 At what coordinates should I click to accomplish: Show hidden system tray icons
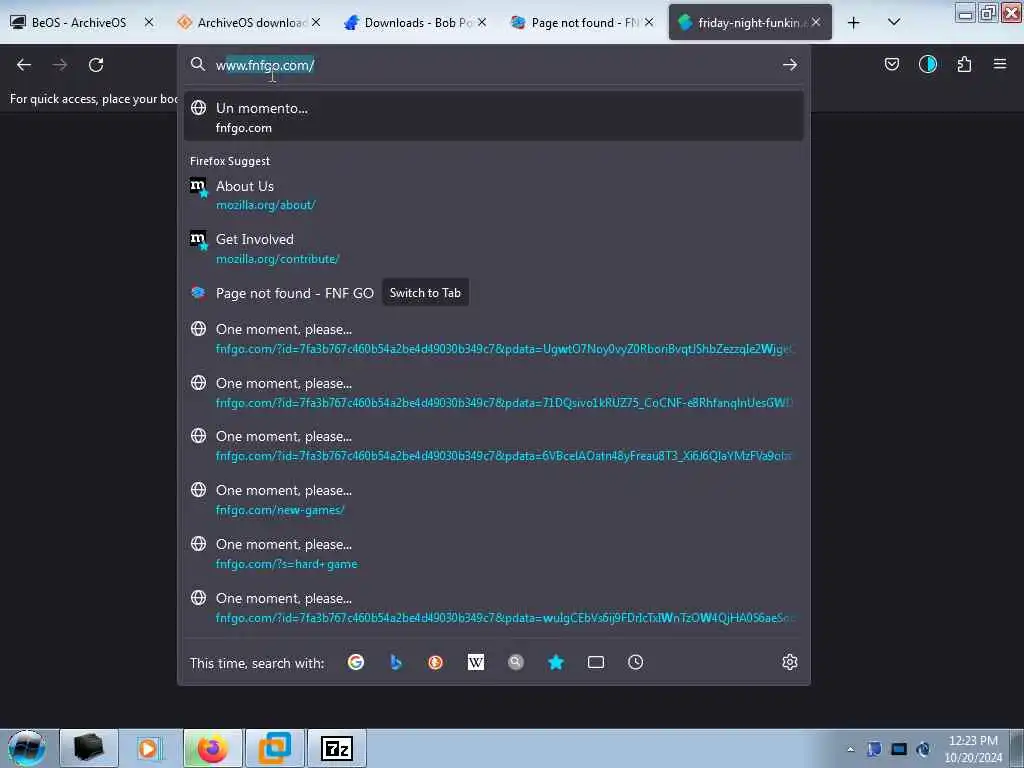[850, 749]
